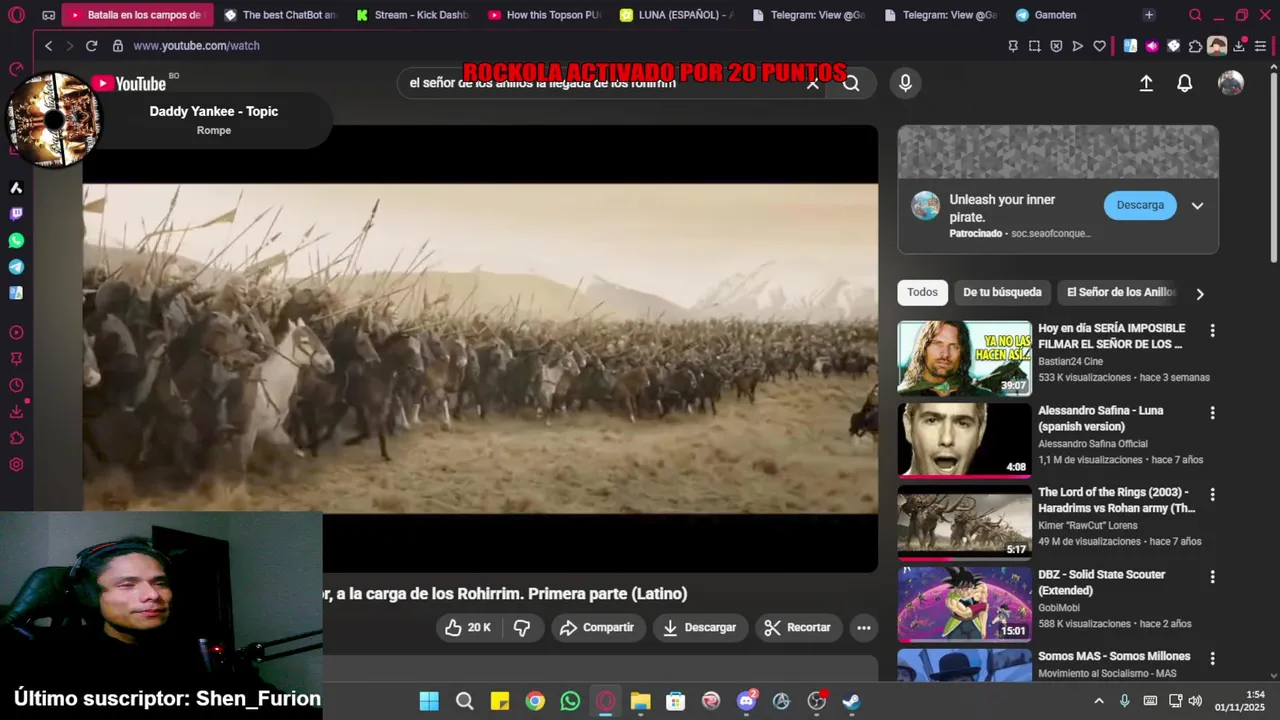Image resolution: width=1280 pixels, height=720 pixels.
Task: Click the pinboard pin icon in the toolbar
Action: [x=1013, y=46]
